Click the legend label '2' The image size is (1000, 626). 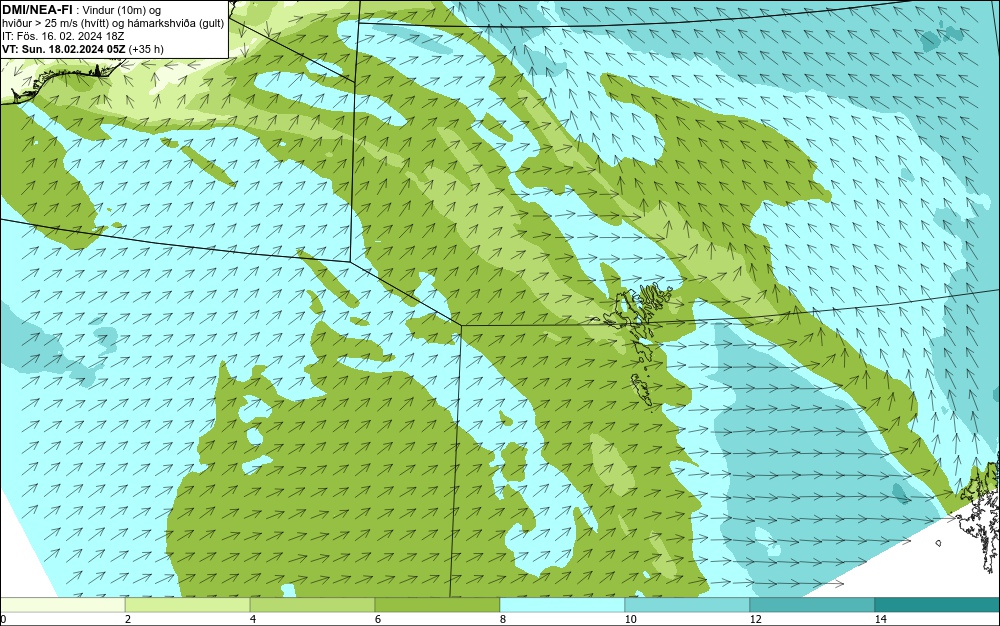point(128,619)
